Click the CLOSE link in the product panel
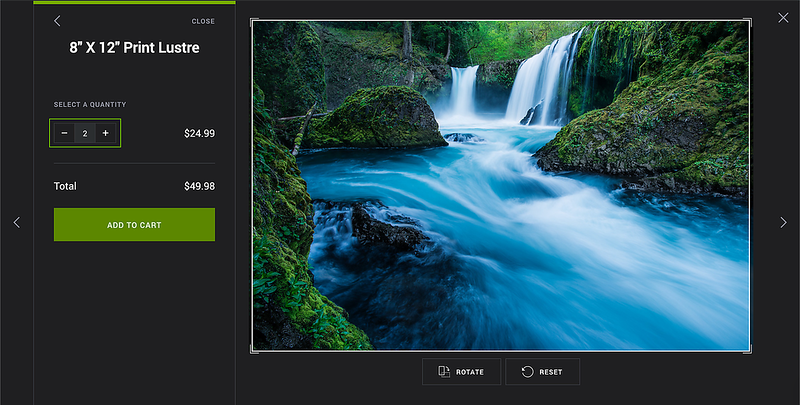This screenshot has width=800, height=405. coord(203,21)
